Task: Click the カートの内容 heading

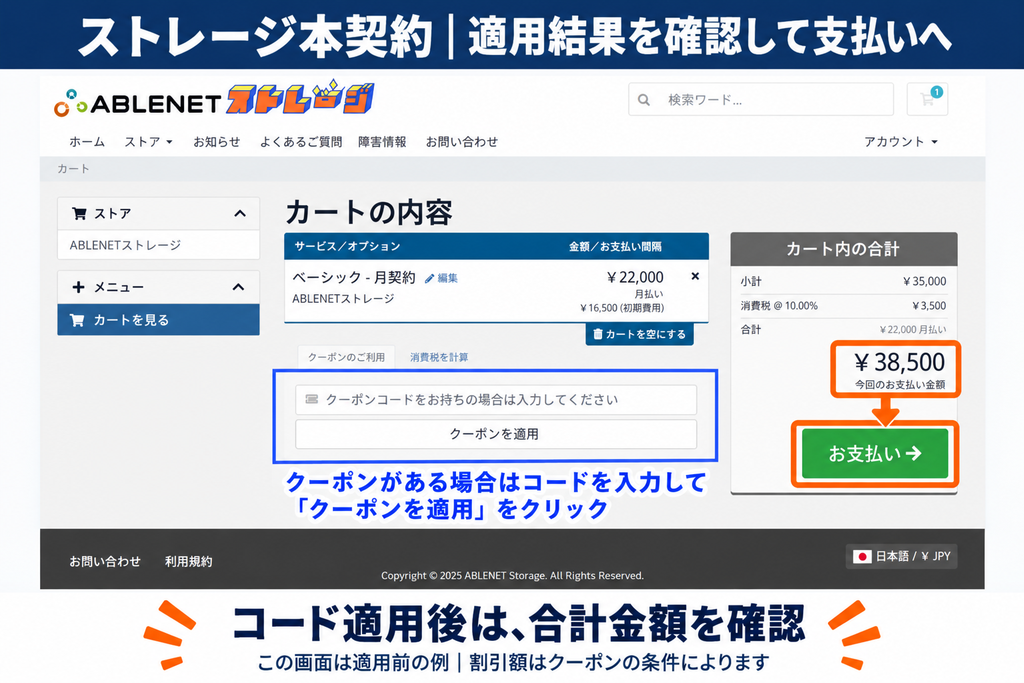Action: point(368,213)
